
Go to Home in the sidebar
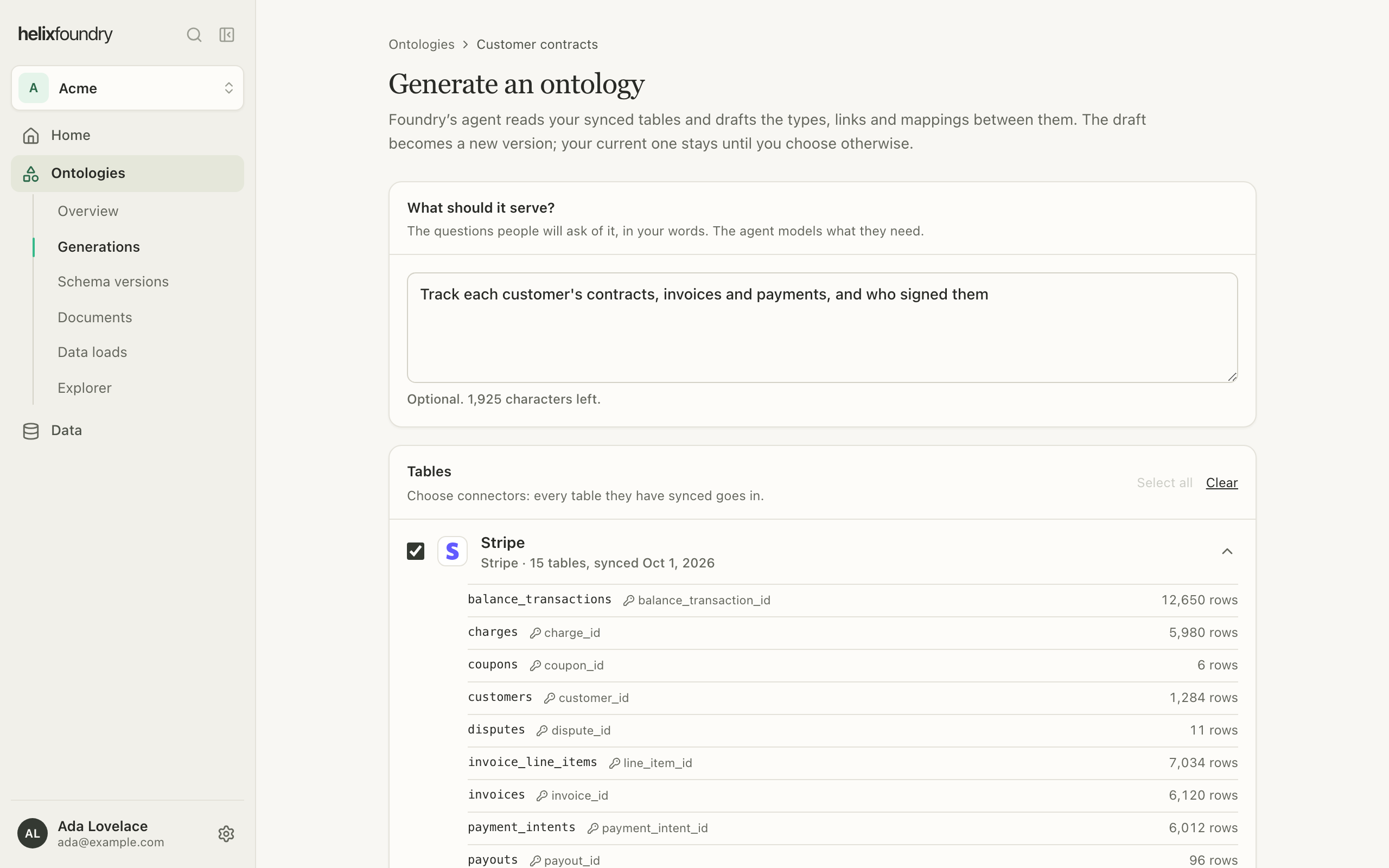[128, 136]
